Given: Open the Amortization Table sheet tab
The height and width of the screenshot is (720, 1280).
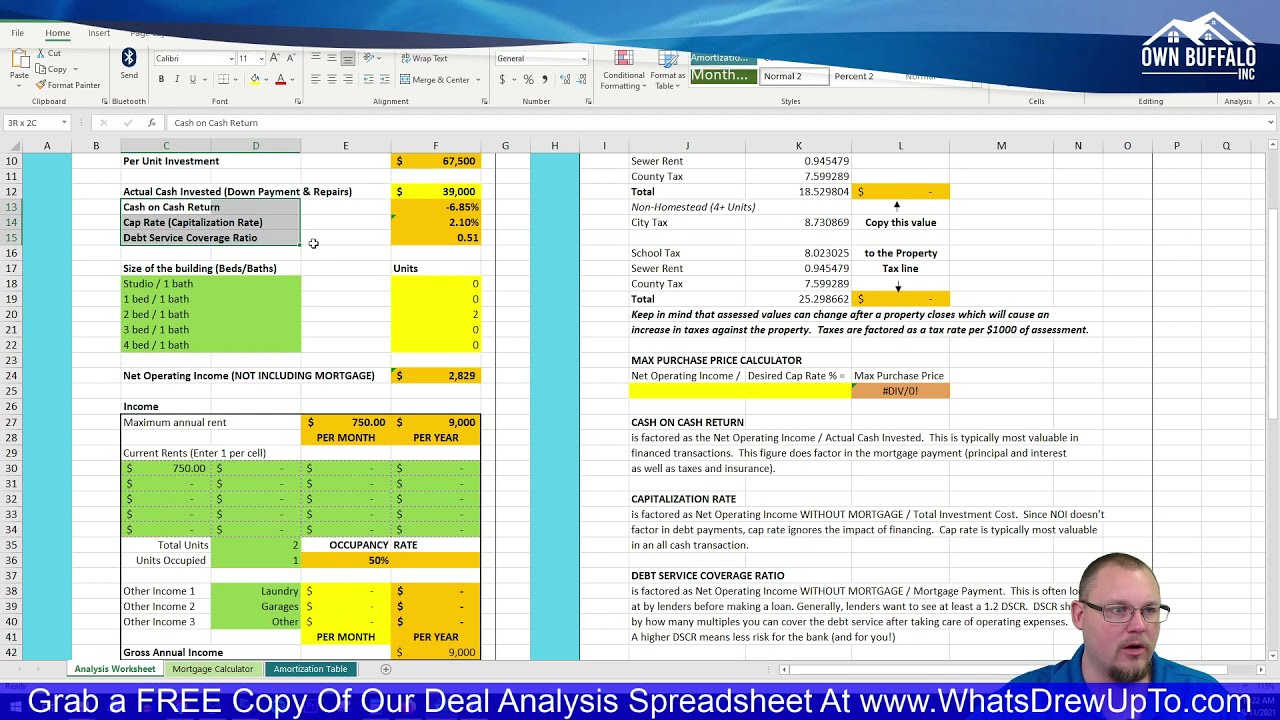Looking at the screenshot, I should 310,669.
